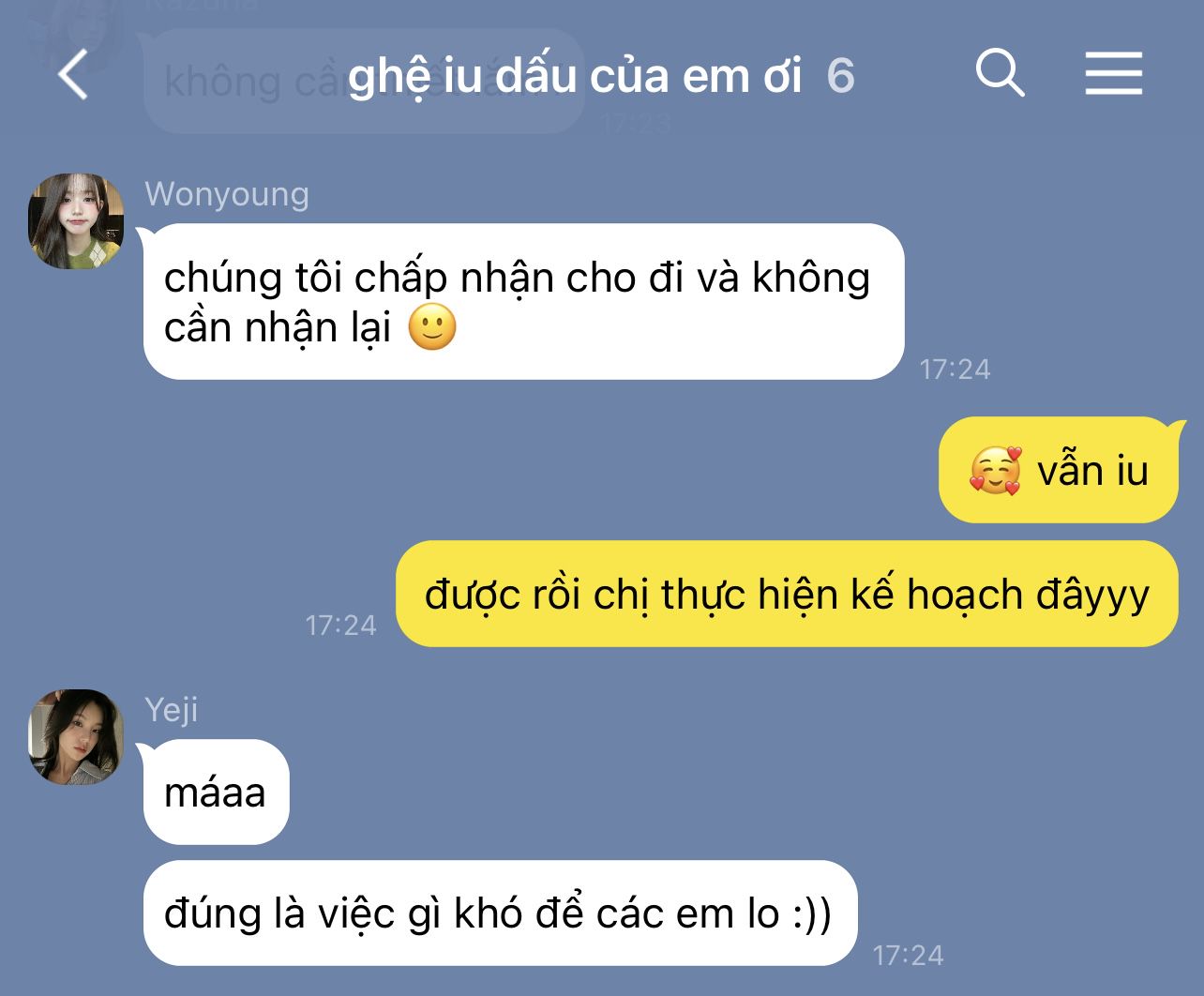Image resolution: width=1204 pixels, height=996 pixels.
Task: Select the 'vẫn iu' yellow message bubble
Action: pyautogui.click(x=1059, y=470)
